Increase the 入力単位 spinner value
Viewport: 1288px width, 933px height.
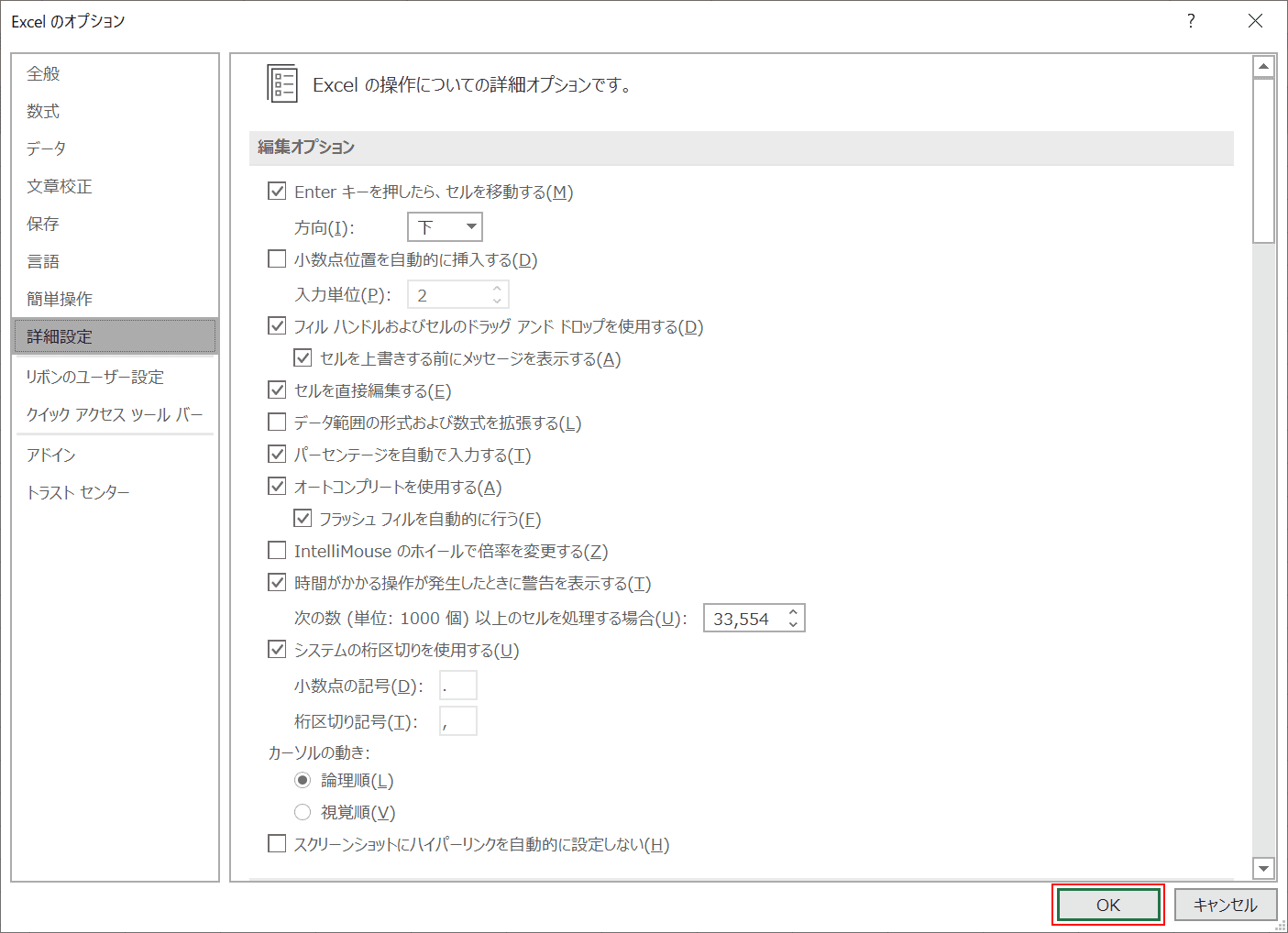[x=497, y=289]
